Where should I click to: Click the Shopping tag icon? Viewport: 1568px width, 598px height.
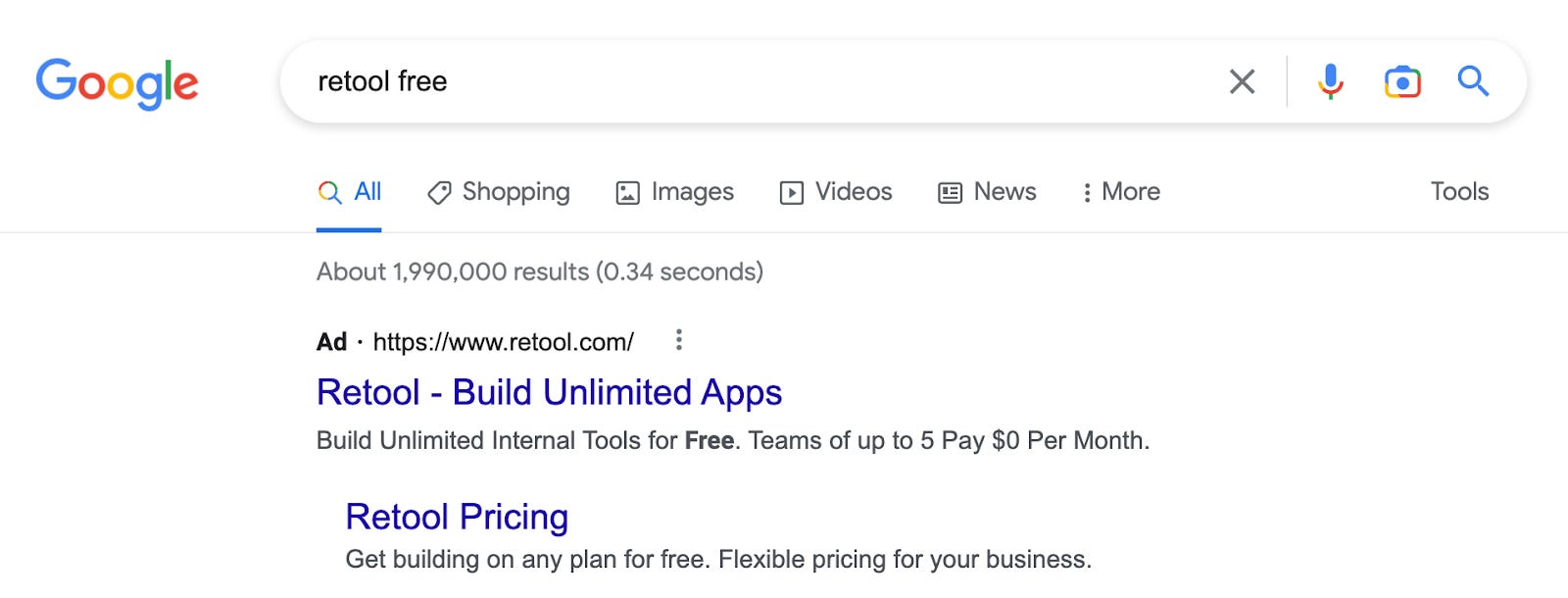pyautogui.click(x=441, y=191)
